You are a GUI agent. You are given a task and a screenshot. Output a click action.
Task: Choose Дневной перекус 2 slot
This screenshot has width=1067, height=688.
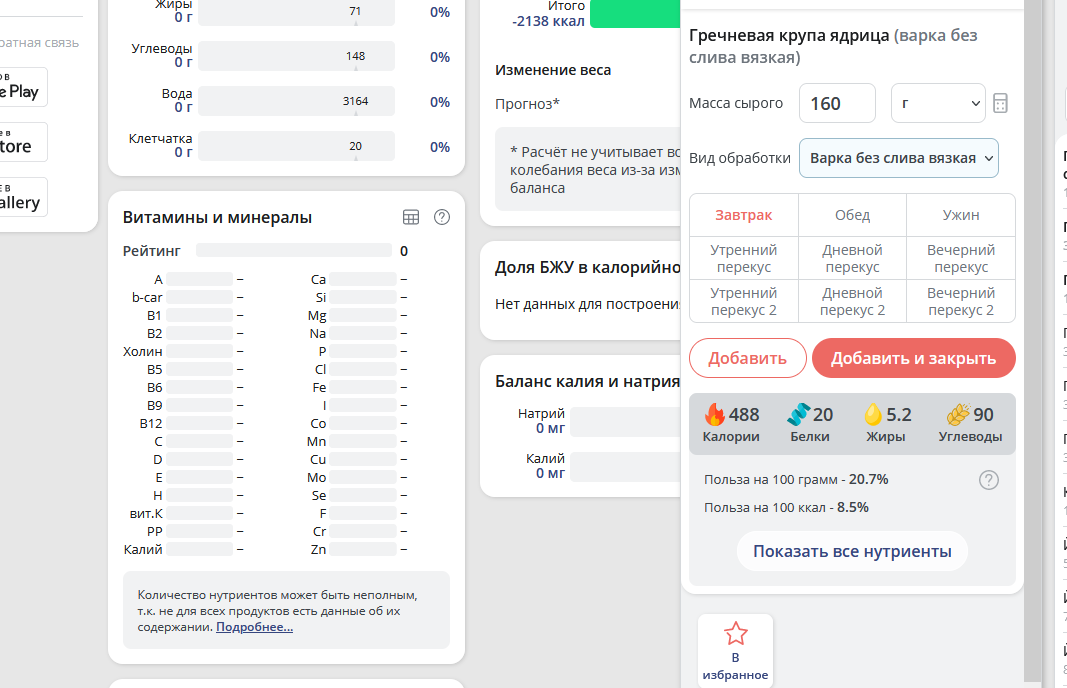(x=852, y=301)
